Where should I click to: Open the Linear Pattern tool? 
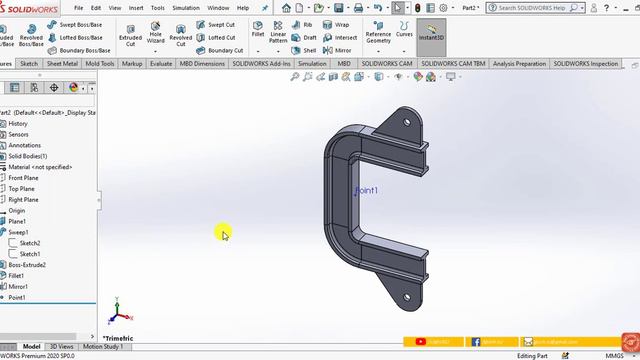tap(278, 32)
